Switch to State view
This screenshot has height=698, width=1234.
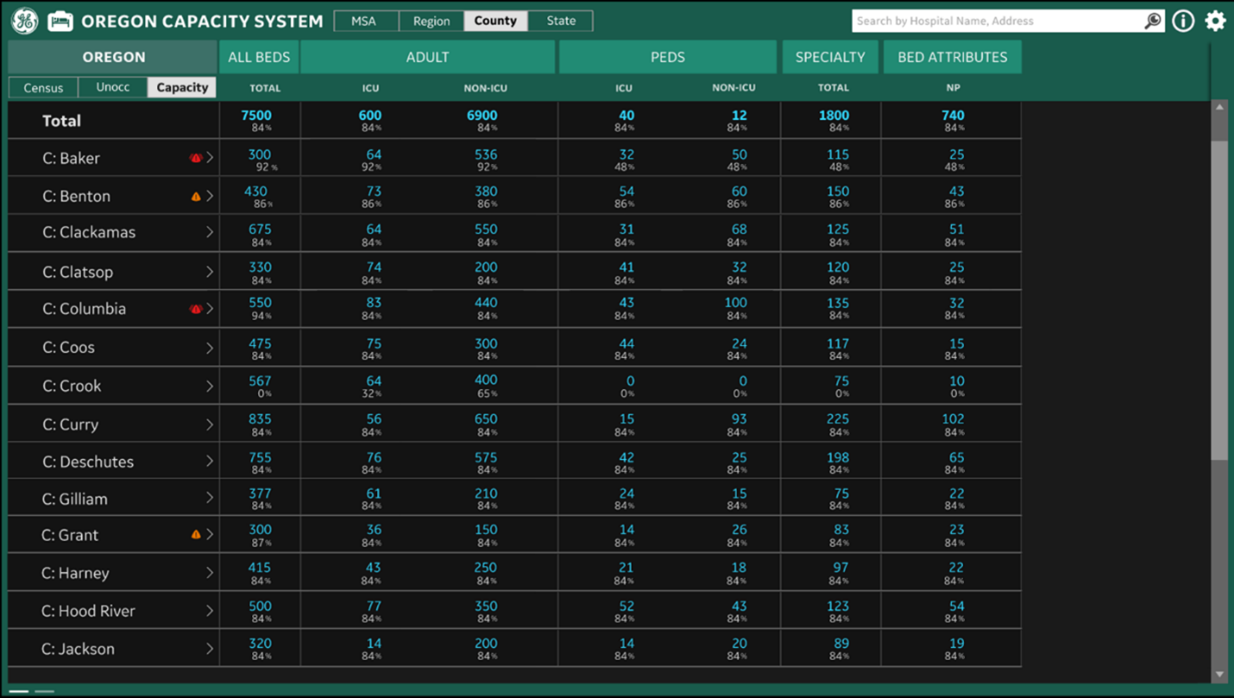561,21
